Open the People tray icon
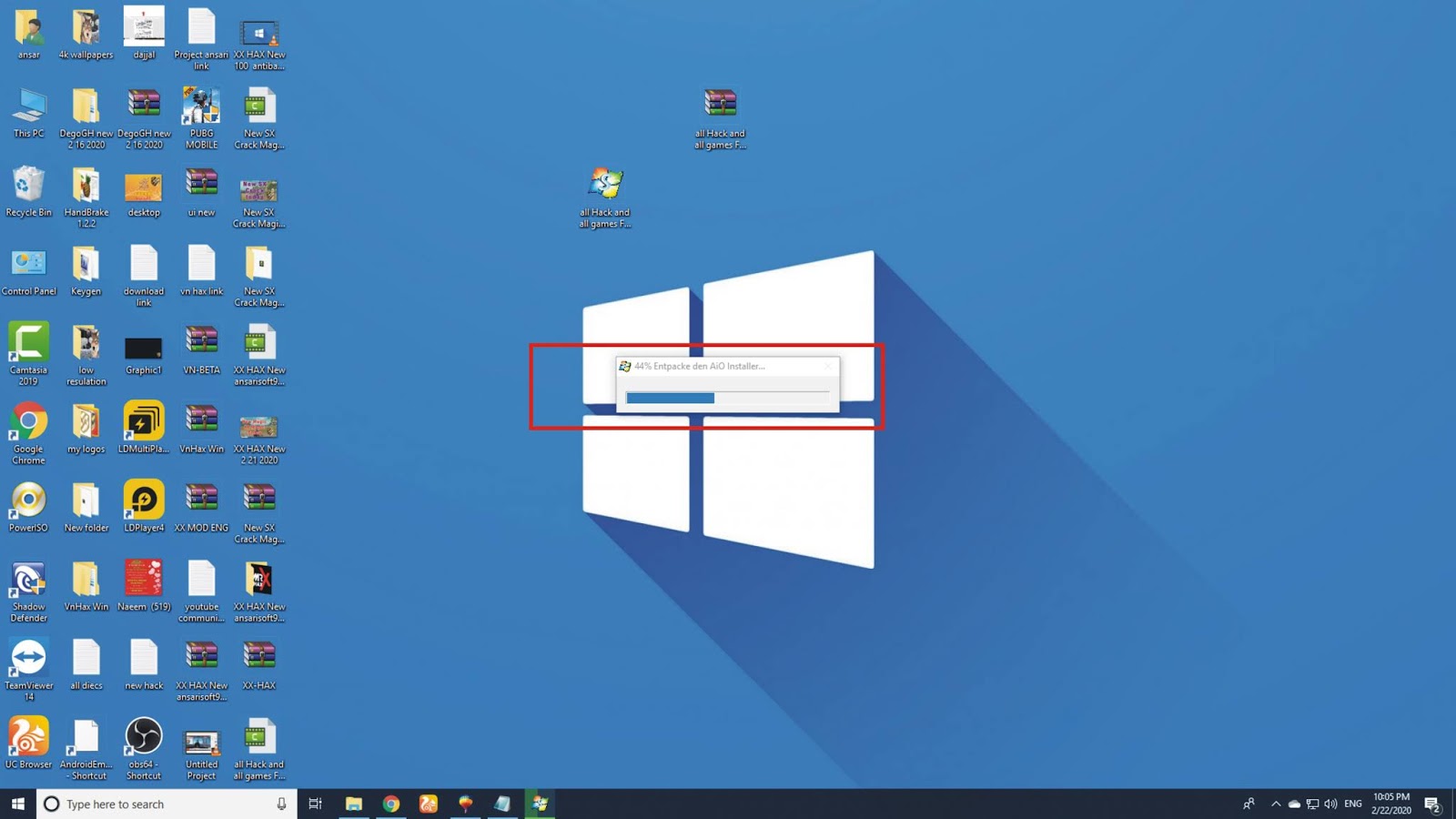 (1249, 804)
